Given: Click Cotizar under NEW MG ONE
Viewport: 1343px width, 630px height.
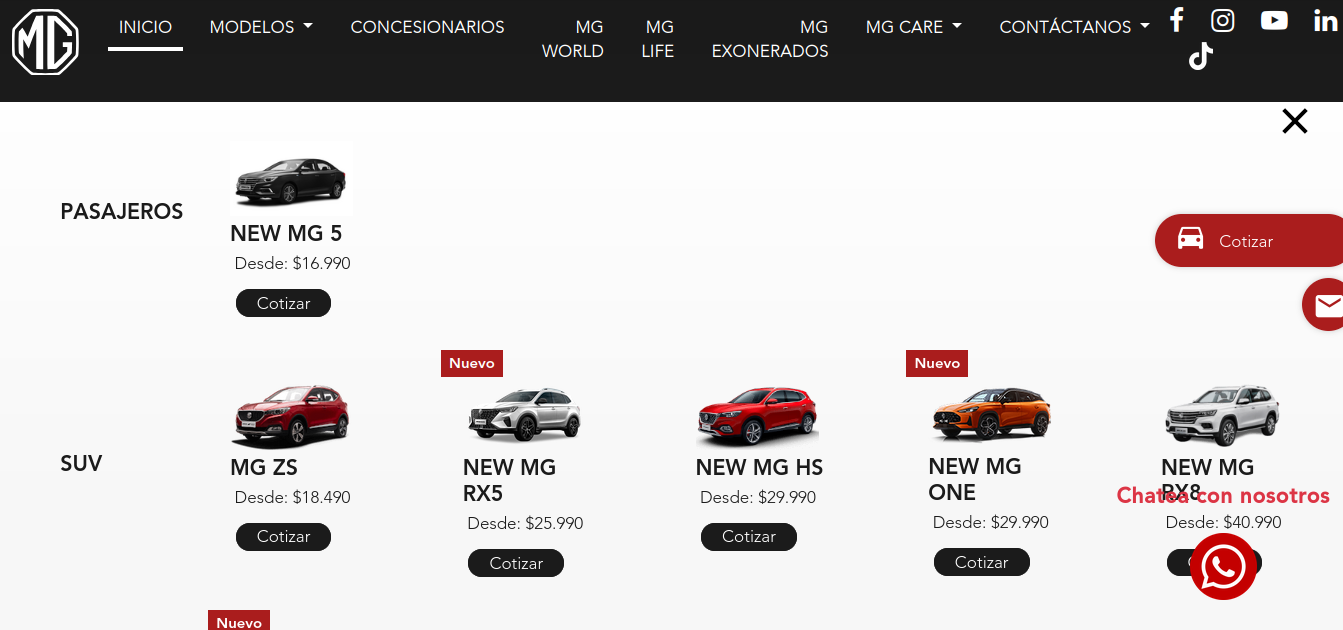Looking at the screenshot, I should click(x=982, y=562).
